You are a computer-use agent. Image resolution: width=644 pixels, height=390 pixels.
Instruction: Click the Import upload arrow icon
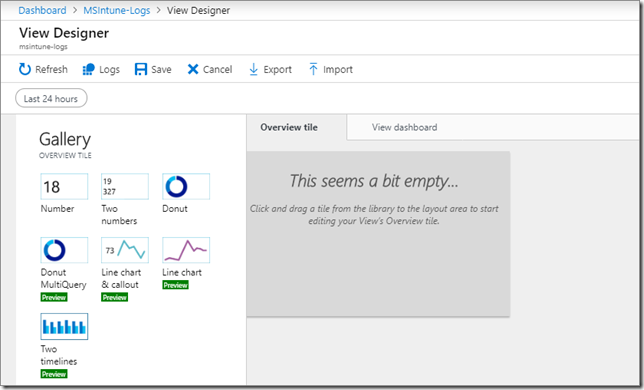click(x=313, y=69)
